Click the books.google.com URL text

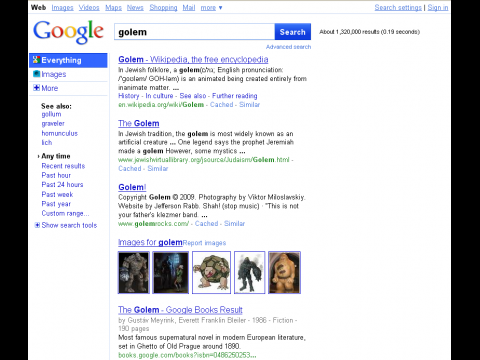[187, 355]
